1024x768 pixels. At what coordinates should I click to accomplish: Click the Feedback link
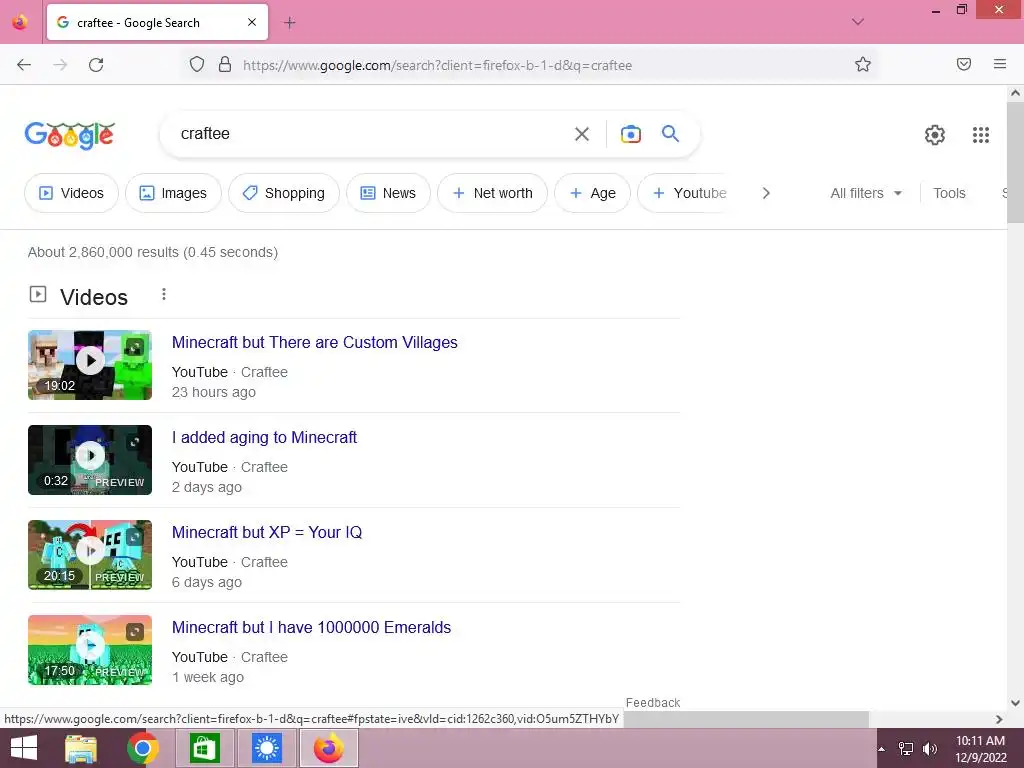click(652, 703)
